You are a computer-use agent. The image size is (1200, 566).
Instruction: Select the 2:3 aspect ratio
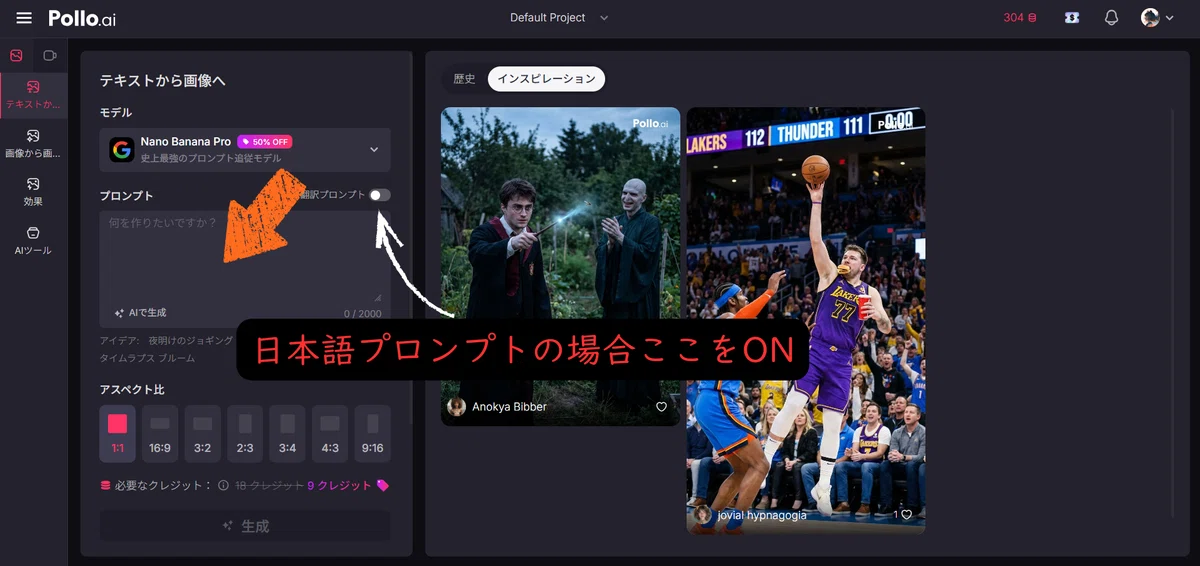pyautogui.click(x=245, y=433)
